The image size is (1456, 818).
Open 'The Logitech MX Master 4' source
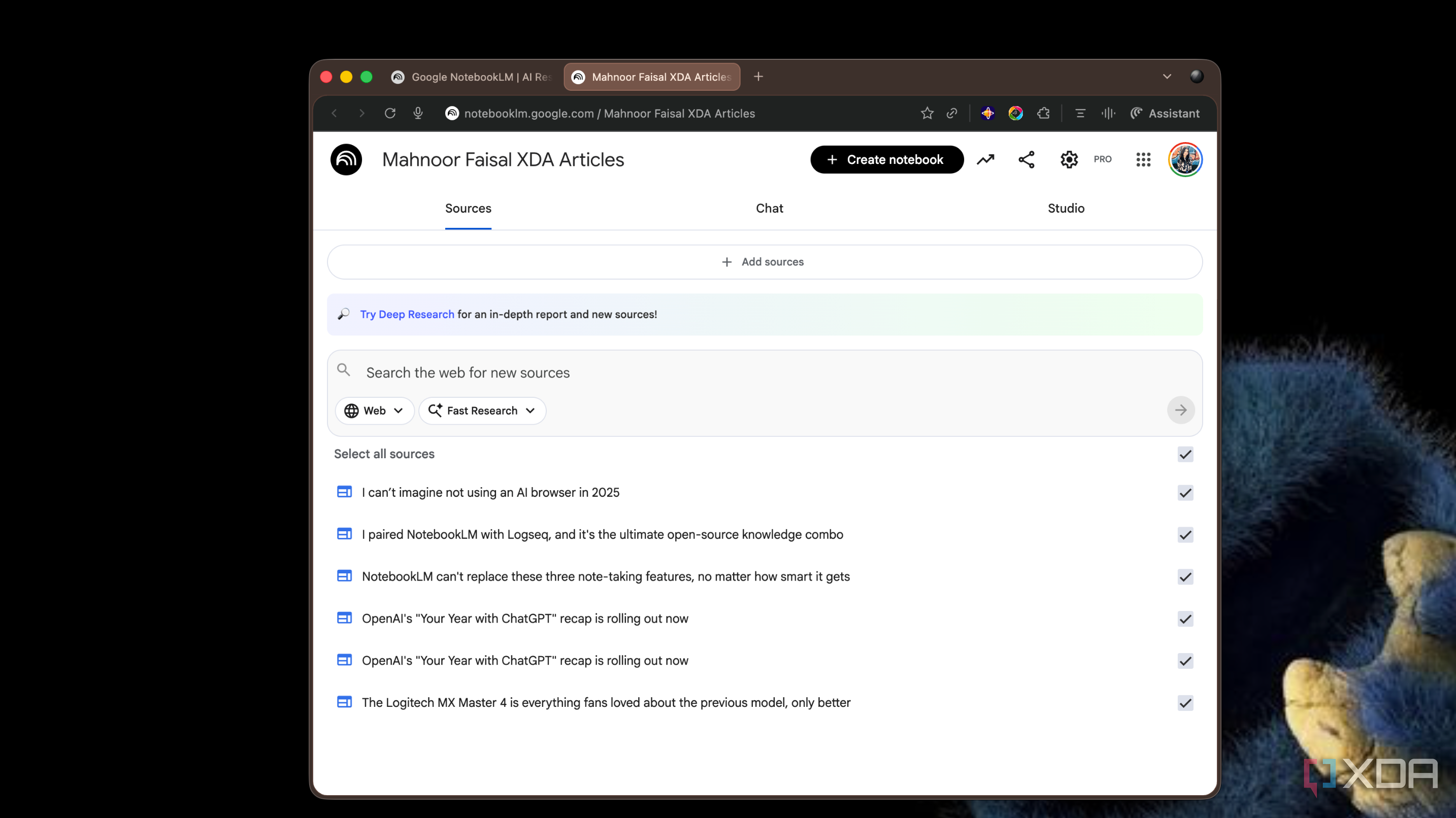tap(606, 703)
